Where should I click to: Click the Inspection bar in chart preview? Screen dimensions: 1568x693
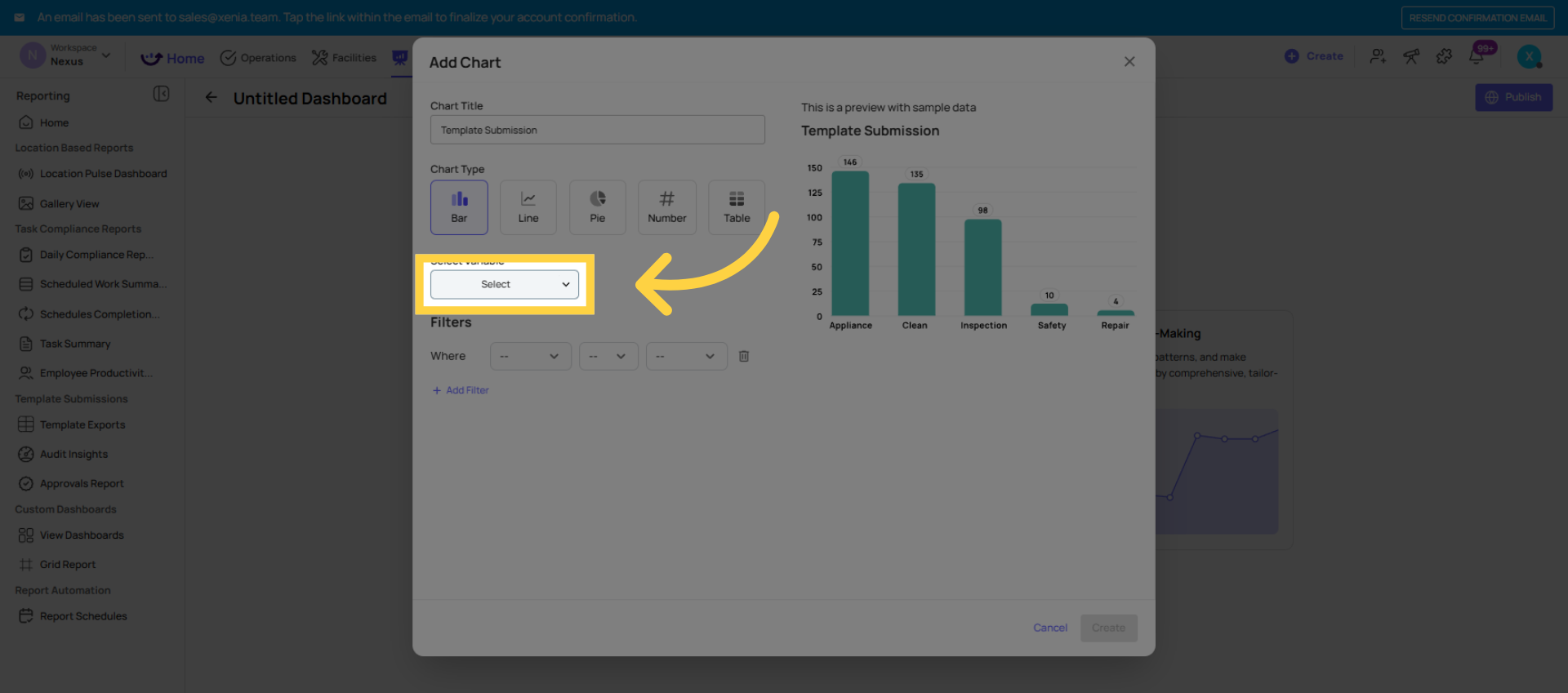(x=983, y=268)
